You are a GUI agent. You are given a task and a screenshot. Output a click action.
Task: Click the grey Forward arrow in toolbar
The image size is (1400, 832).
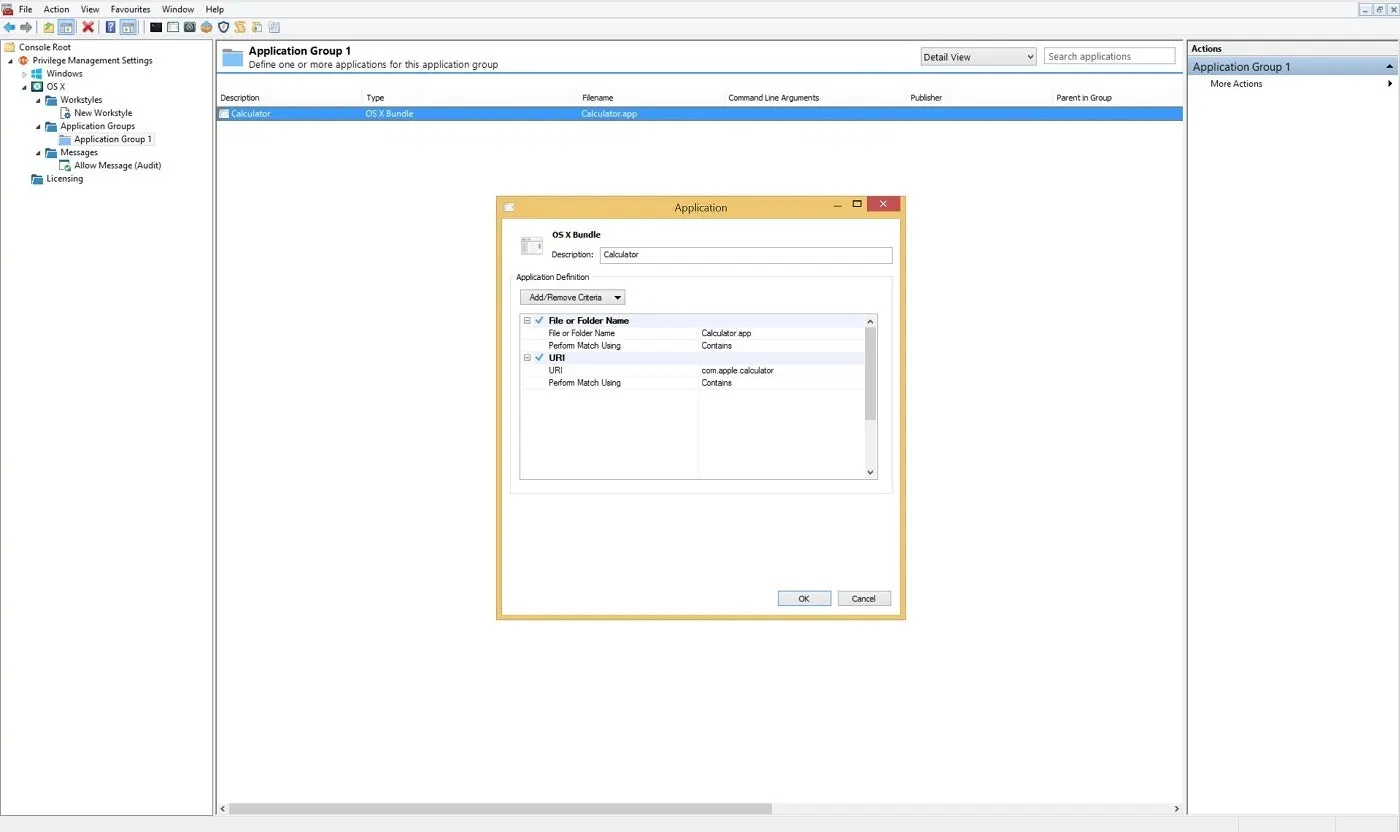pos(26,27)
